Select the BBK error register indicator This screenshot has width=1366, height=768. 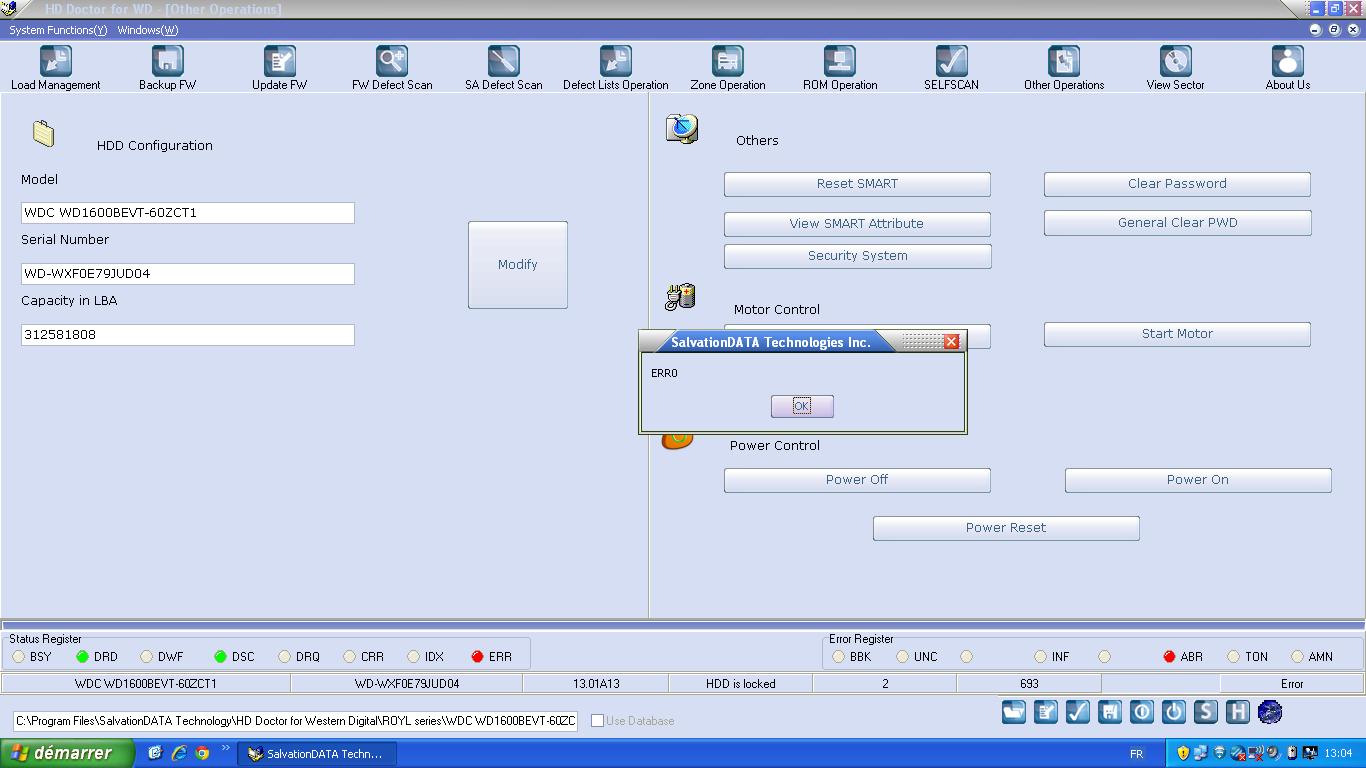pos(838,657)
